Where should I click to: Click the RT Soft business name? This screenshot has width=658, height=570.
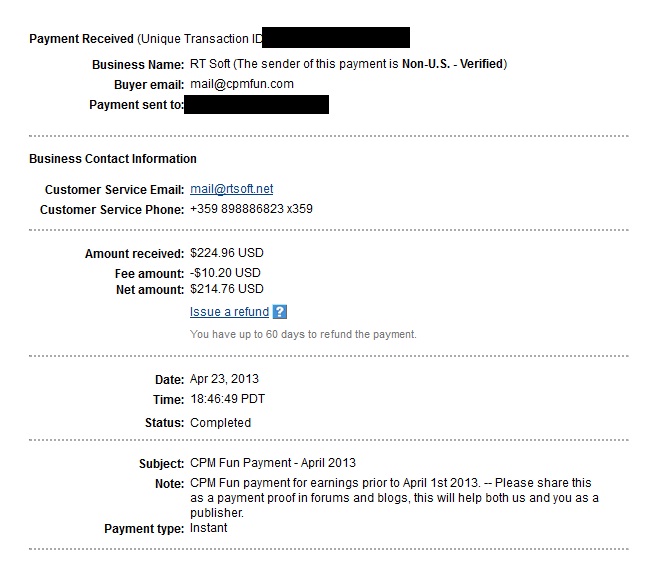tap(210, 64)
